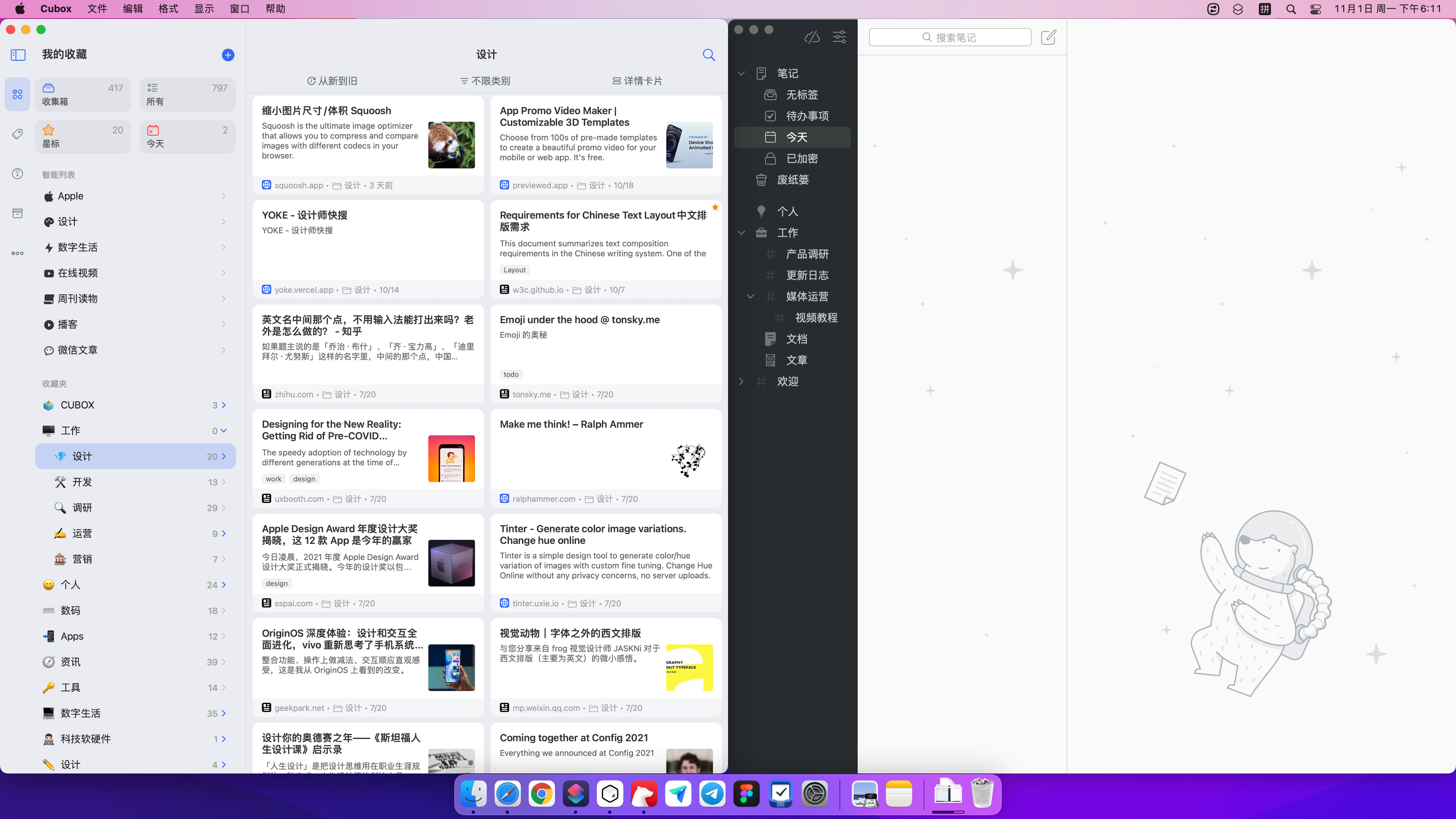1456x819 pixels.
Task: Launch Safari from the Dock
Action: tap(508, 794)
